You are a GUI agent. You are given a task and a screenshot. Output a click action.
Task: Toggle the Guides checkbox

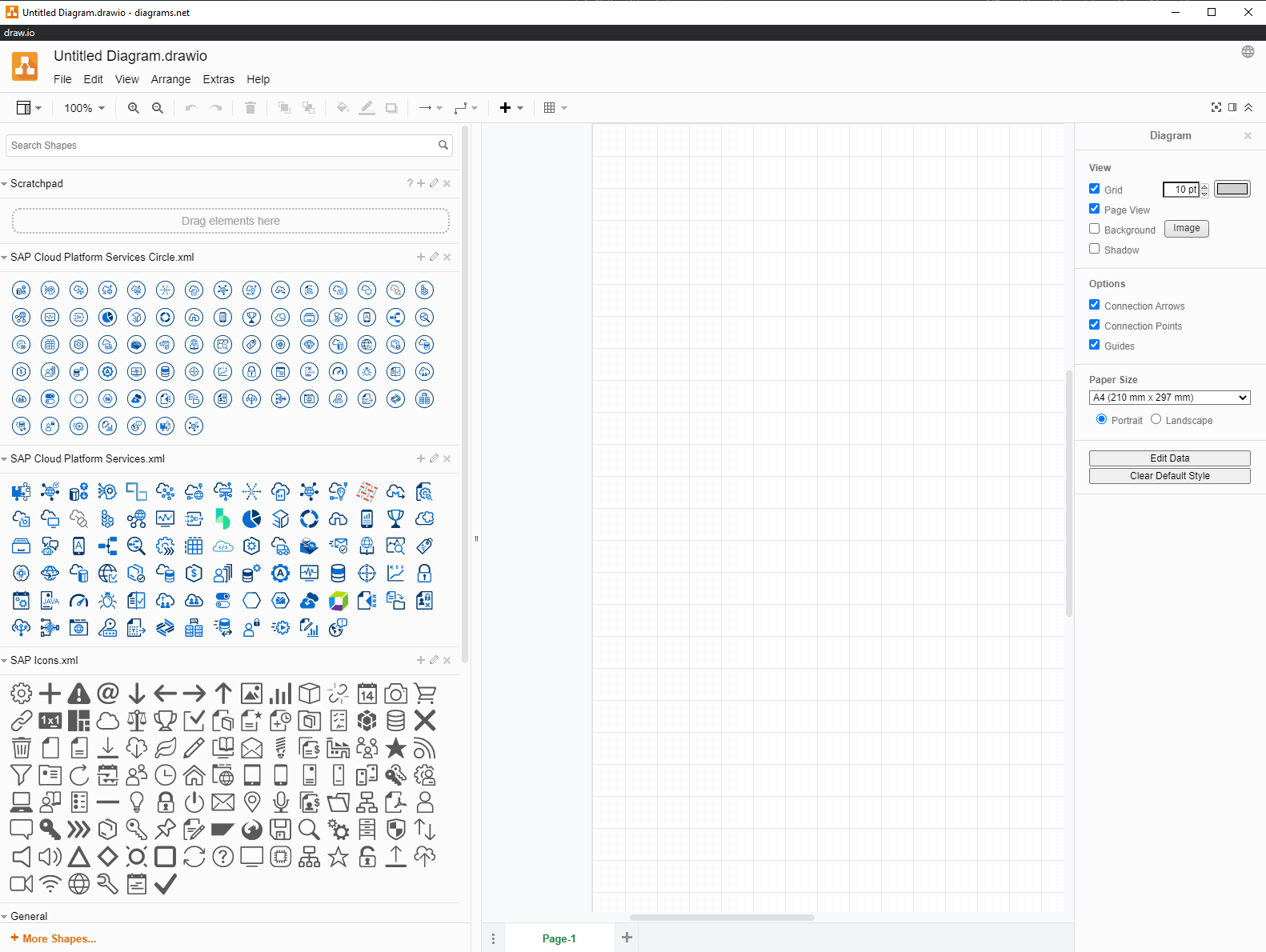(x=1094, y=345)
